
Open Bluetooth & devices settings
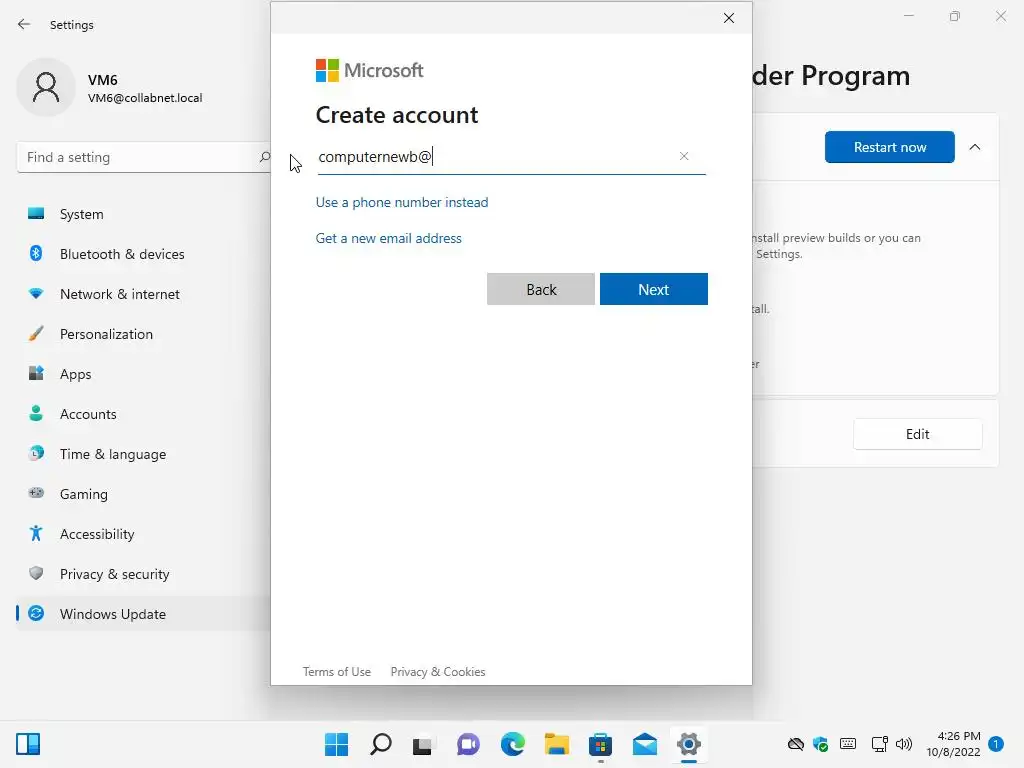pos(144,254)
